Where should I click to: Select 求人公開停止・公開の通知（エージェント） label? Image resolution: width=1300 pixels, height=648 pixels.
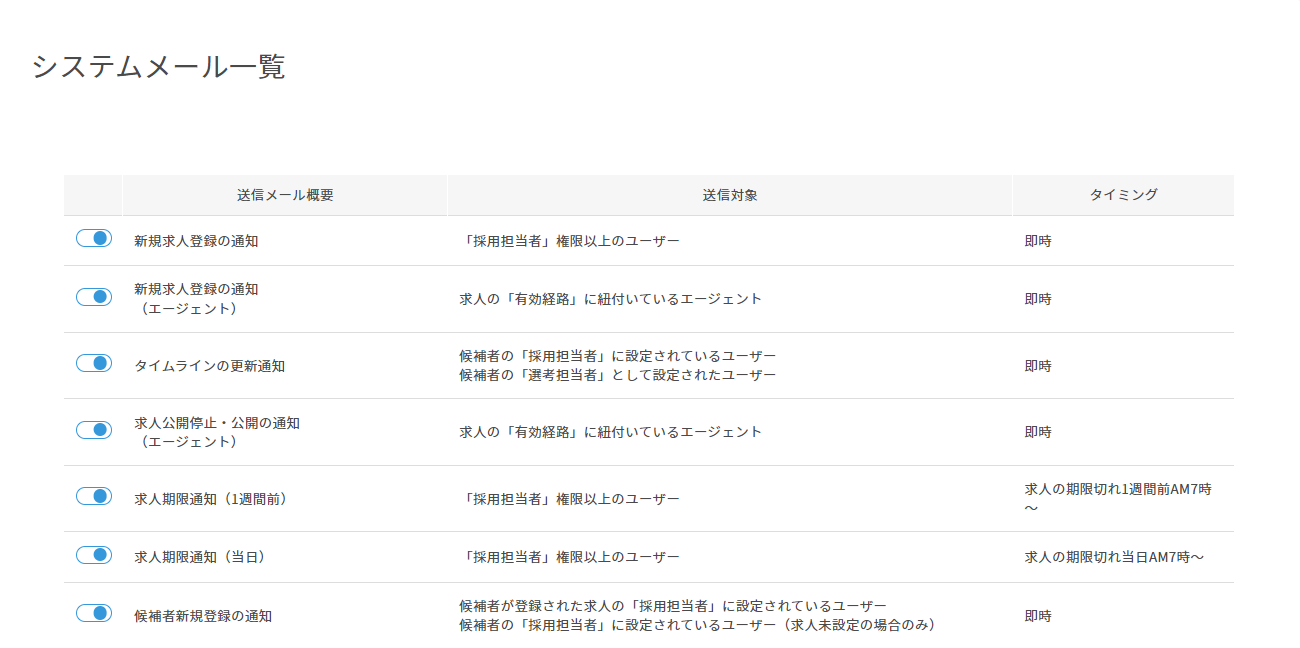[217, 432]
